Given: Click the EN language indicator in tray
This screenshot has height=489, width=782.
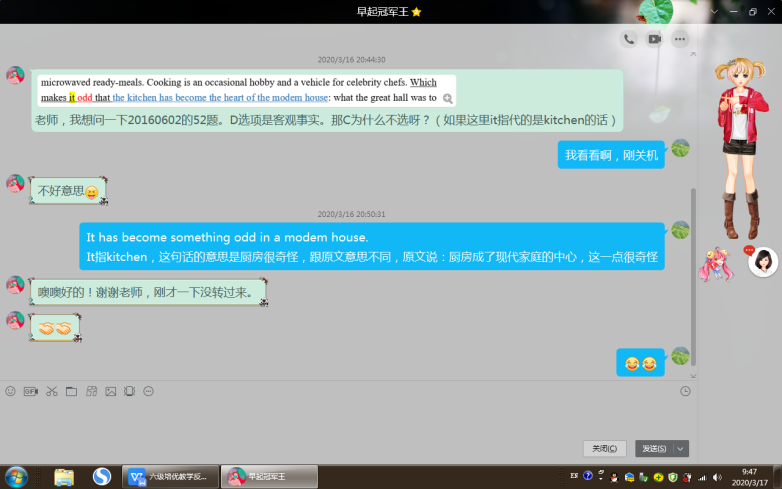Looking at the screenshot, I should point(574,476).
